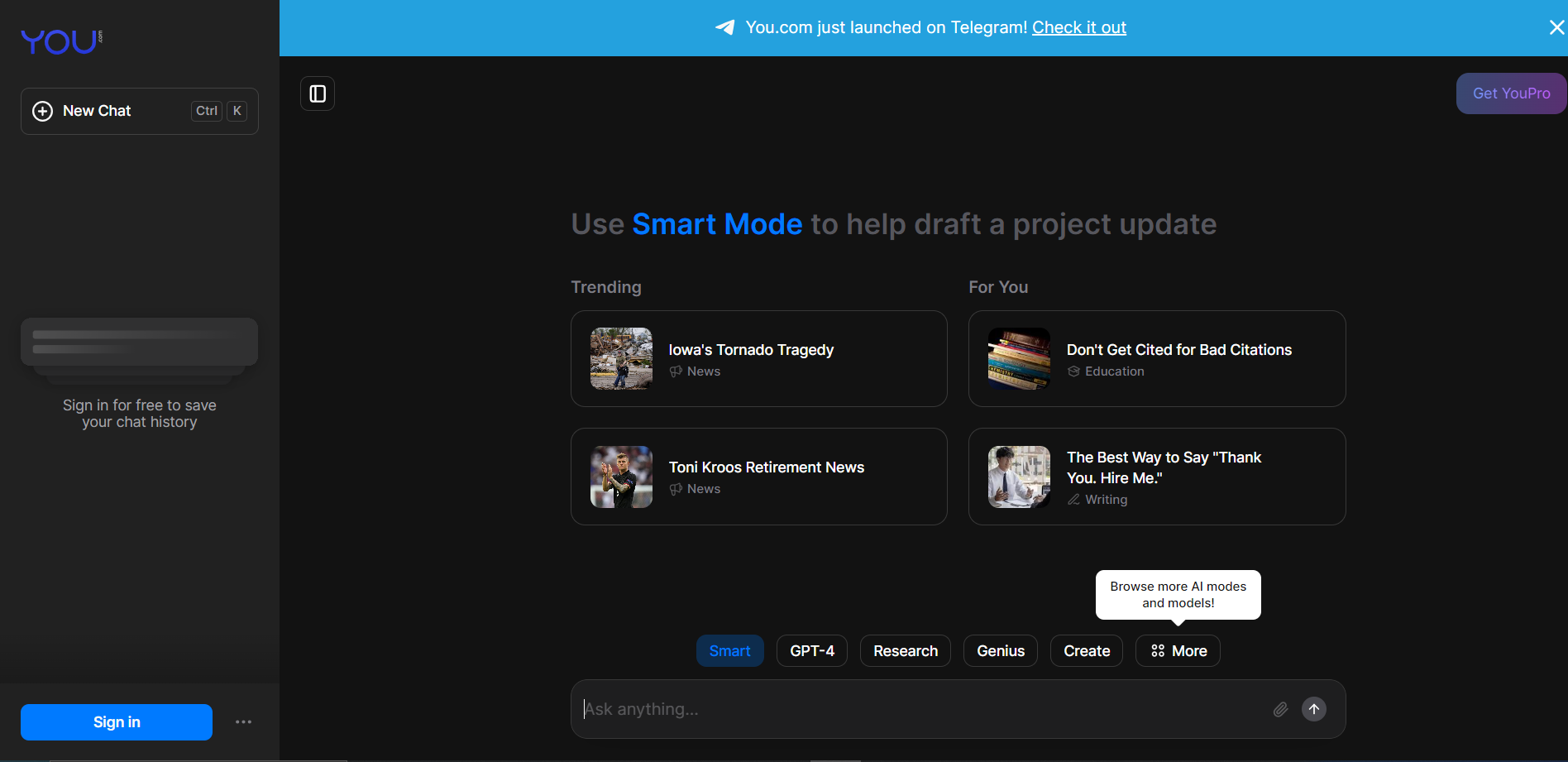The image size is (1568, 762).
Task: Open the 'Check it out' Telegram link
Action: [x=1078, y=27]
